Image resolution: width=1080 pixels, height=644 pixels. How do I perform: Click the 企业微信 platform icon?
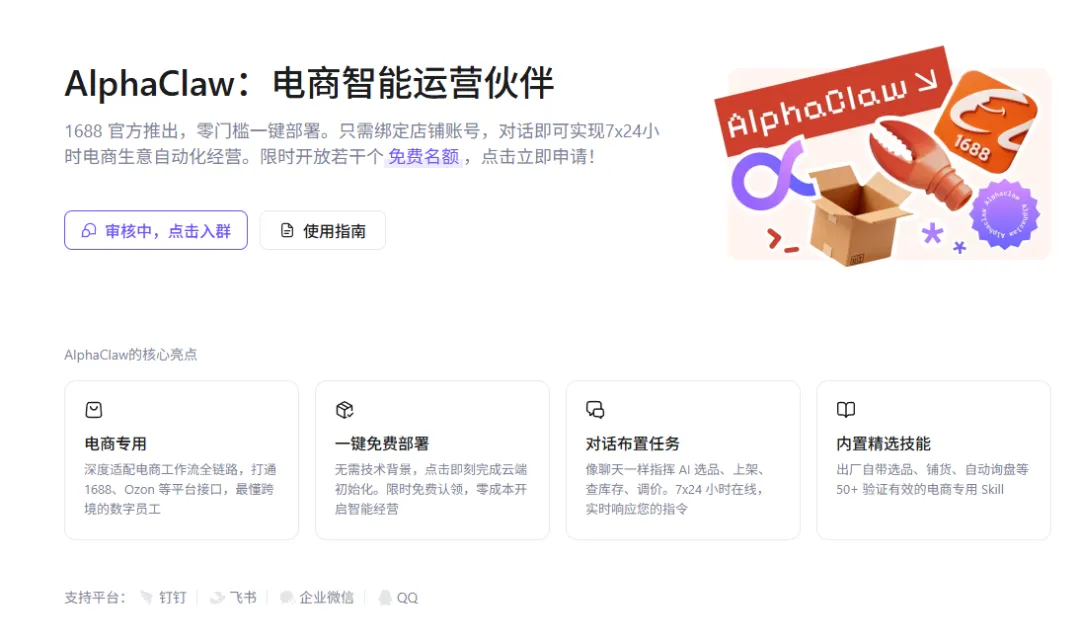(287, 597)
